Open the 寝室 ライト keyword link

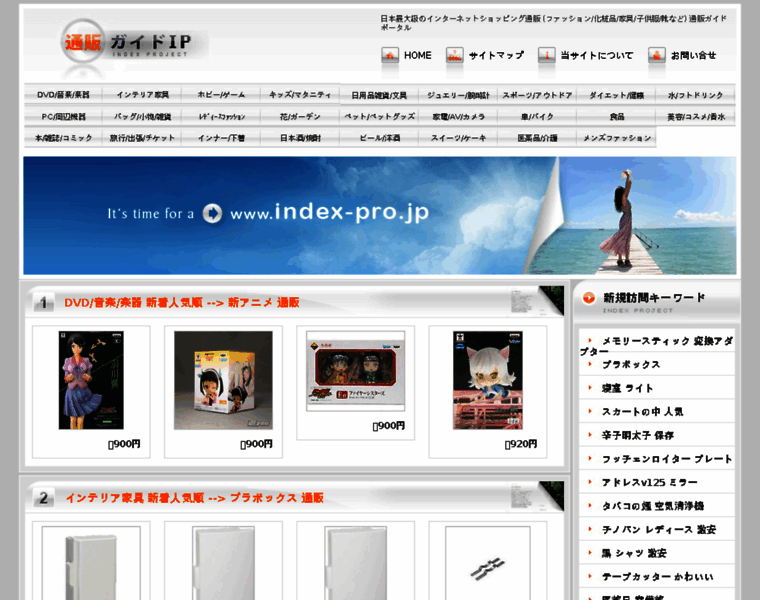(x=628, y=388)
